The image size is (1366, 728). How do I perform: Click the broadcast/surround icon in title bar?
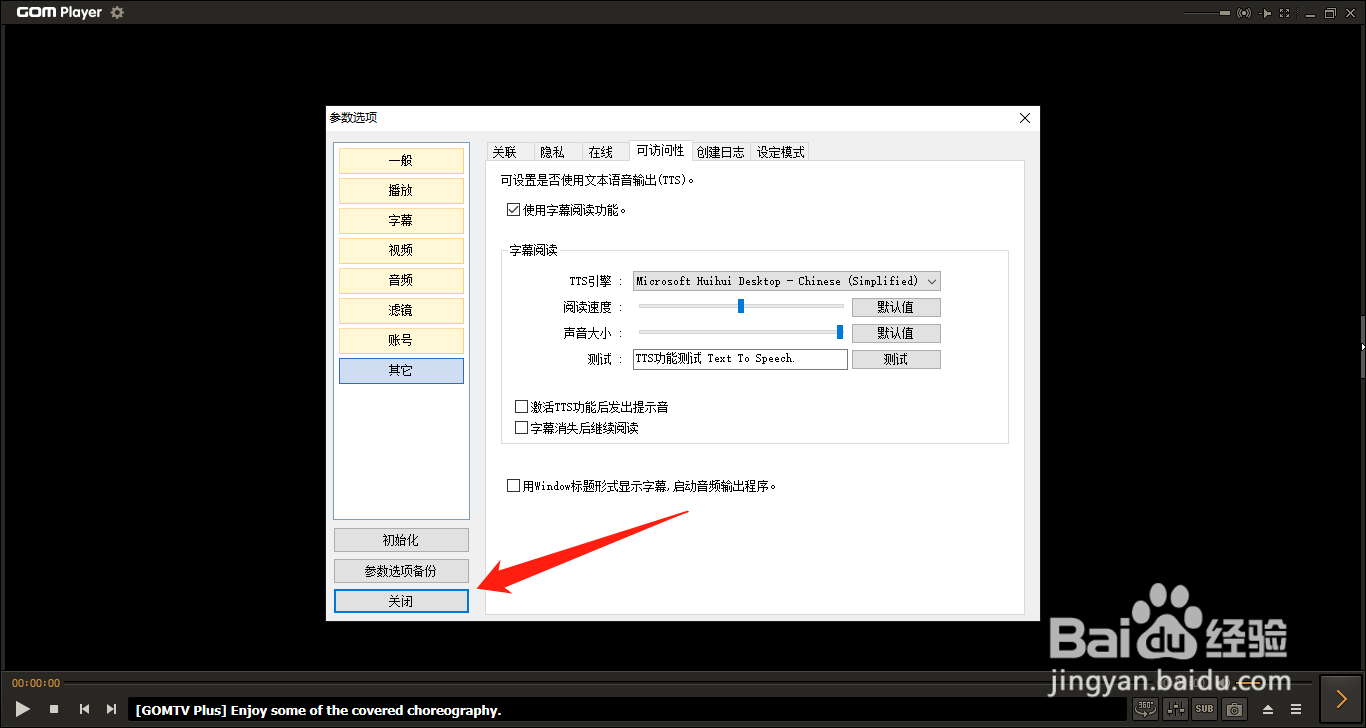pos(1244,13)
